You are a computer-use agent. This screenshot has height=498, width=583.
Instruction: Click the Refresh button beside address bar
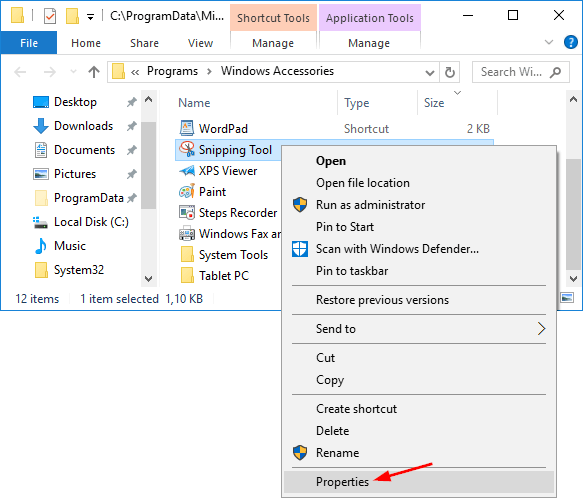pos(450,72)
